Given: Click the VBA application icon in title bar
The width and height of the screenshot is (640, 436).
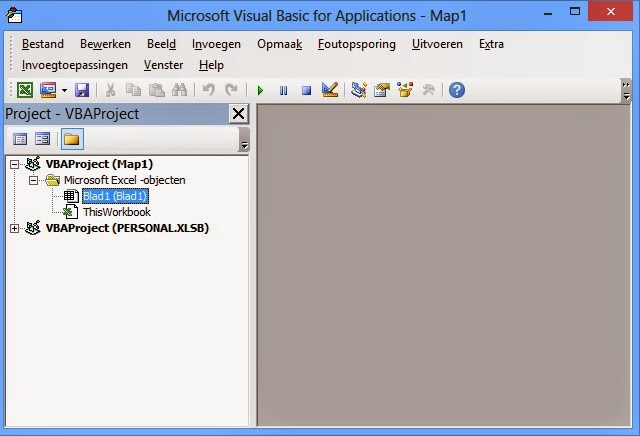Looking at the screenshot, I should [14, 16].
